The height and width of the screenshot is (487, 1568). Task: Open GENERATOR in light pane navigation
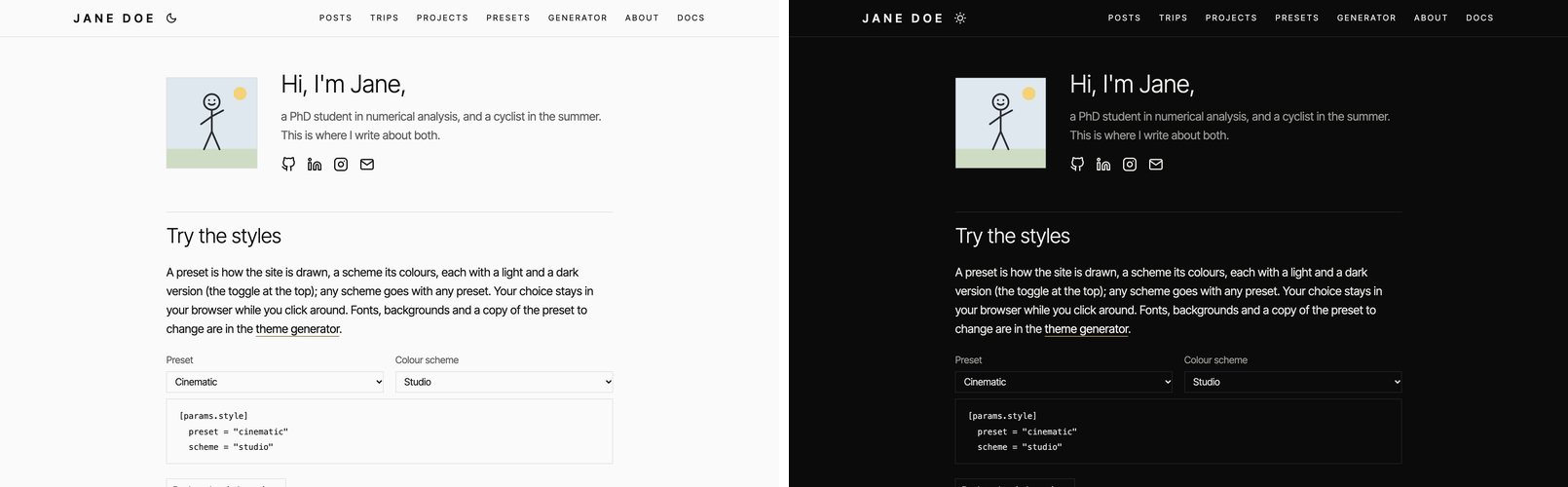coord(578,18)
